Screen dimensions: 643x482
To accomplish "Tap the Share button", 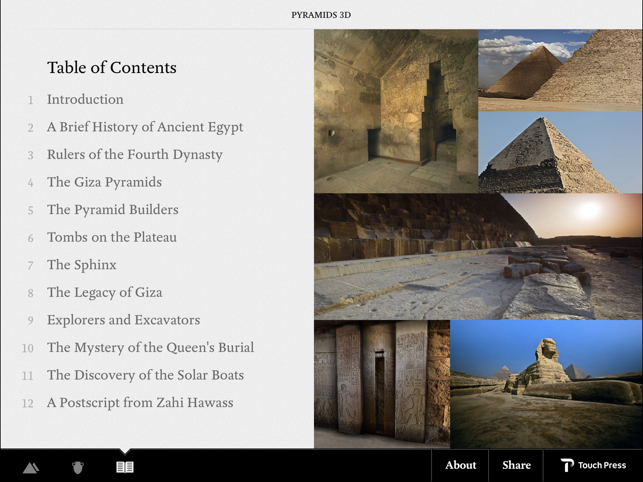I will click(x=516, y=465).
